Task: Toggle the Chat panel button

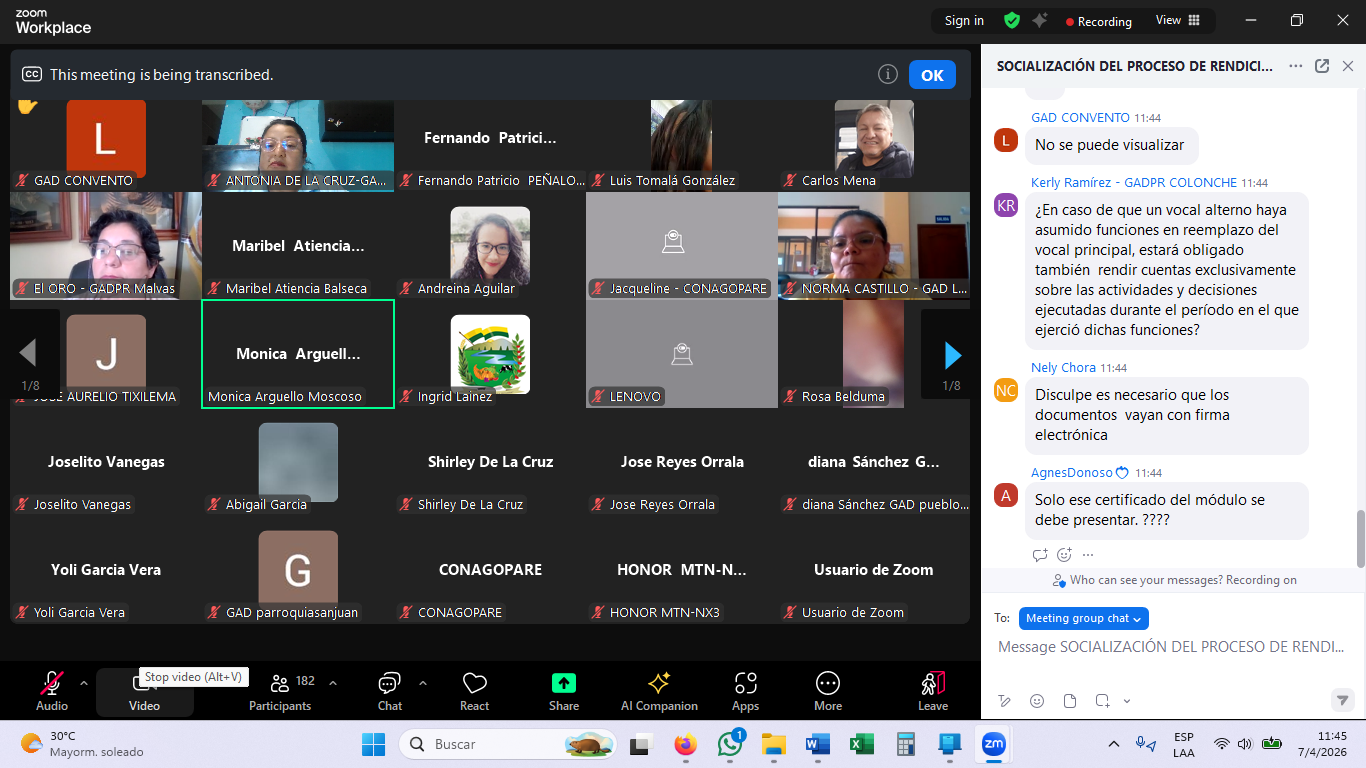Action: [390, 691]
